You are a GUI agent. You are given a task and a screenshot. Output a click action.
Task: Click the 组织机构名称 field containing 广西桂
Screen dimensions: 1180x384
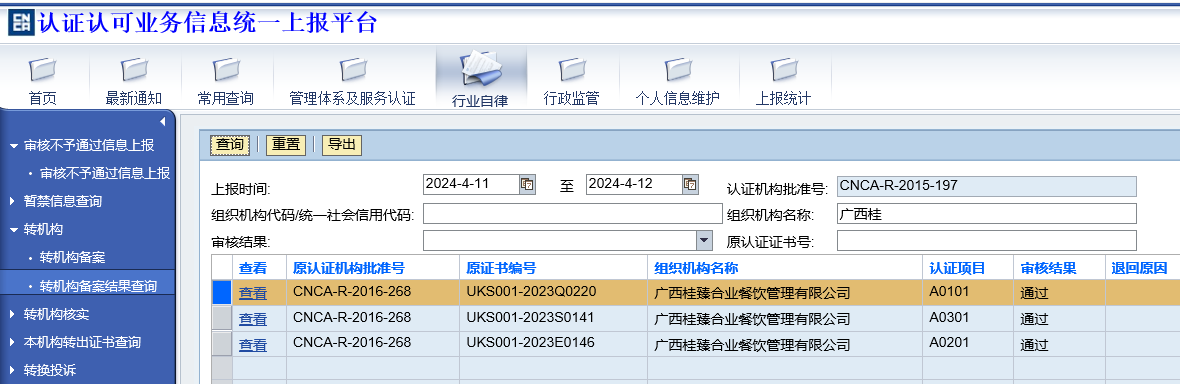point(987,214)
